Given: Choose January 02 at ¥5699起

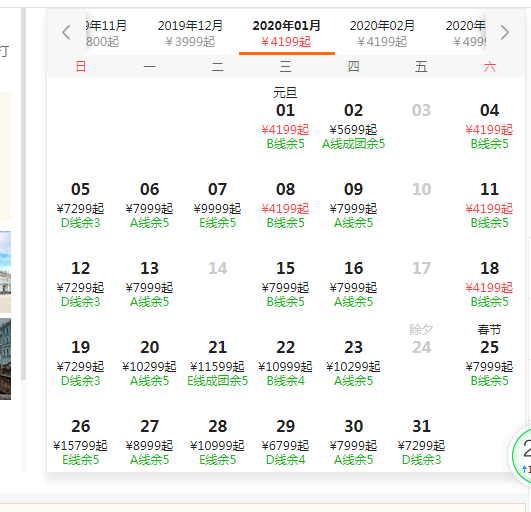Looking at the screenshot, I should point(354,126).
